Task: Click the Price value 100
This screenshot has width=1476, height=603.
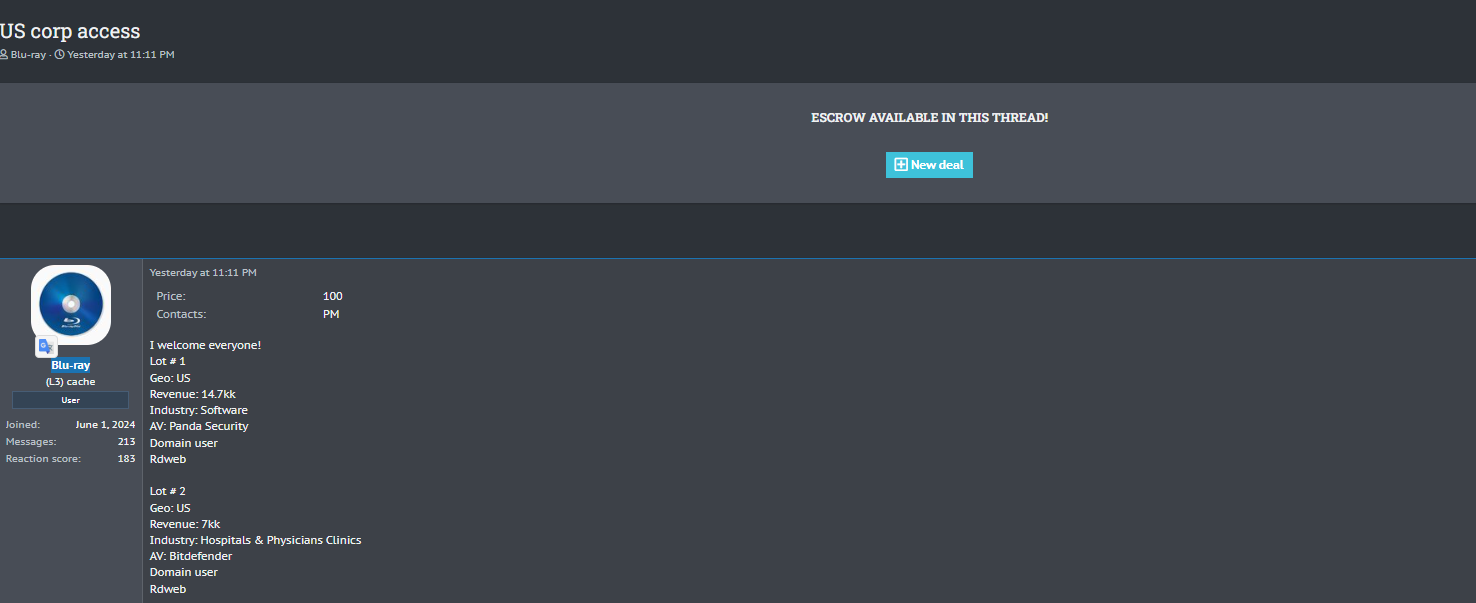Action: tap(332, 296)
